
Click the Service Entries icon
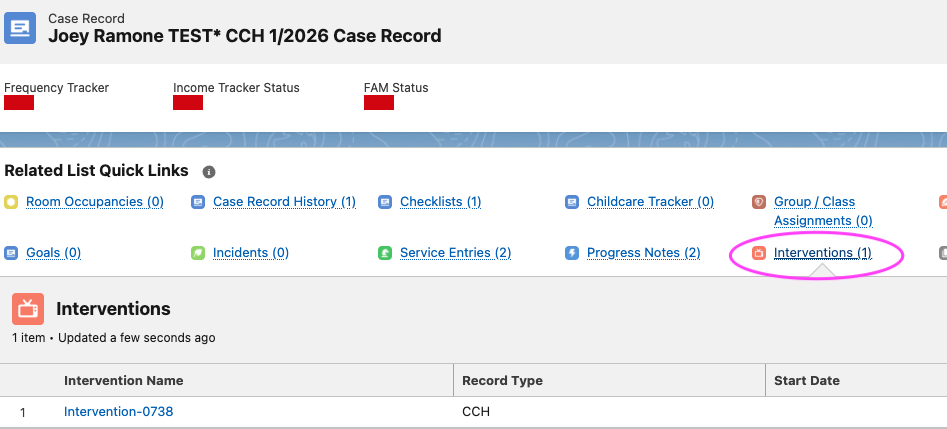point(385,253)
